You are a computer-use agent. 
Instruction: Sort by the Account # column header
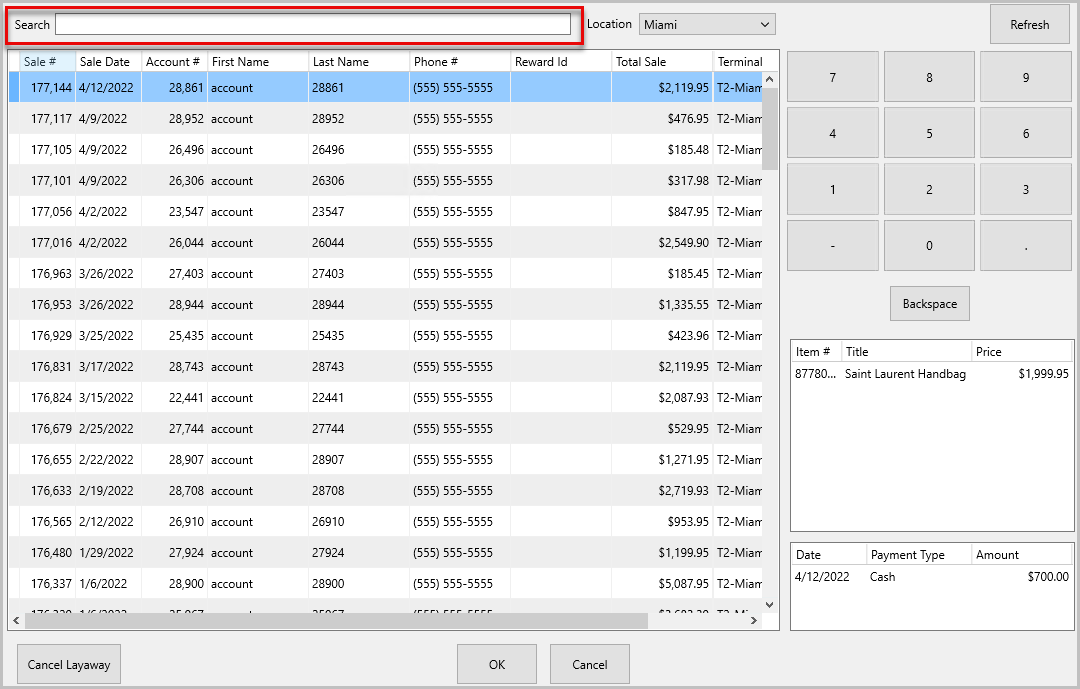coord(174,61)
